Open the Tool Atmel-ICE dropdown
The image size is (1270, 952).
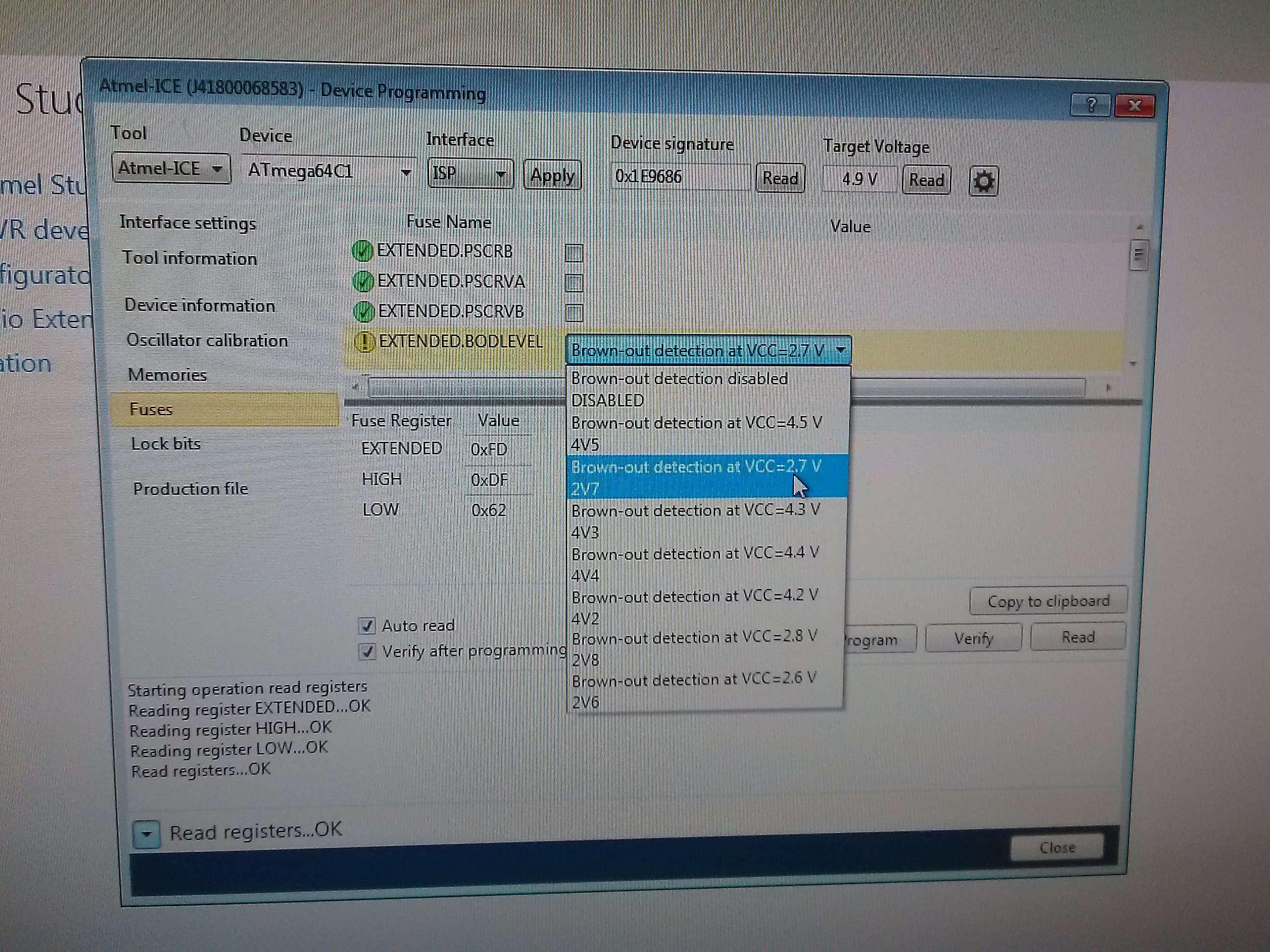point(171,169)
